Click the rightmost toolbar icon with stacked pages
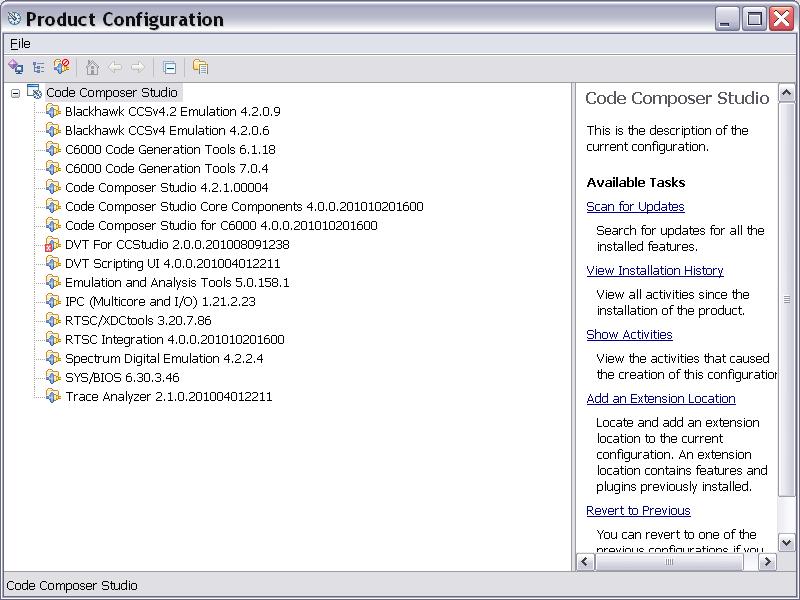Viewport: 800px width, 600px height. click(x=200, y=67)
